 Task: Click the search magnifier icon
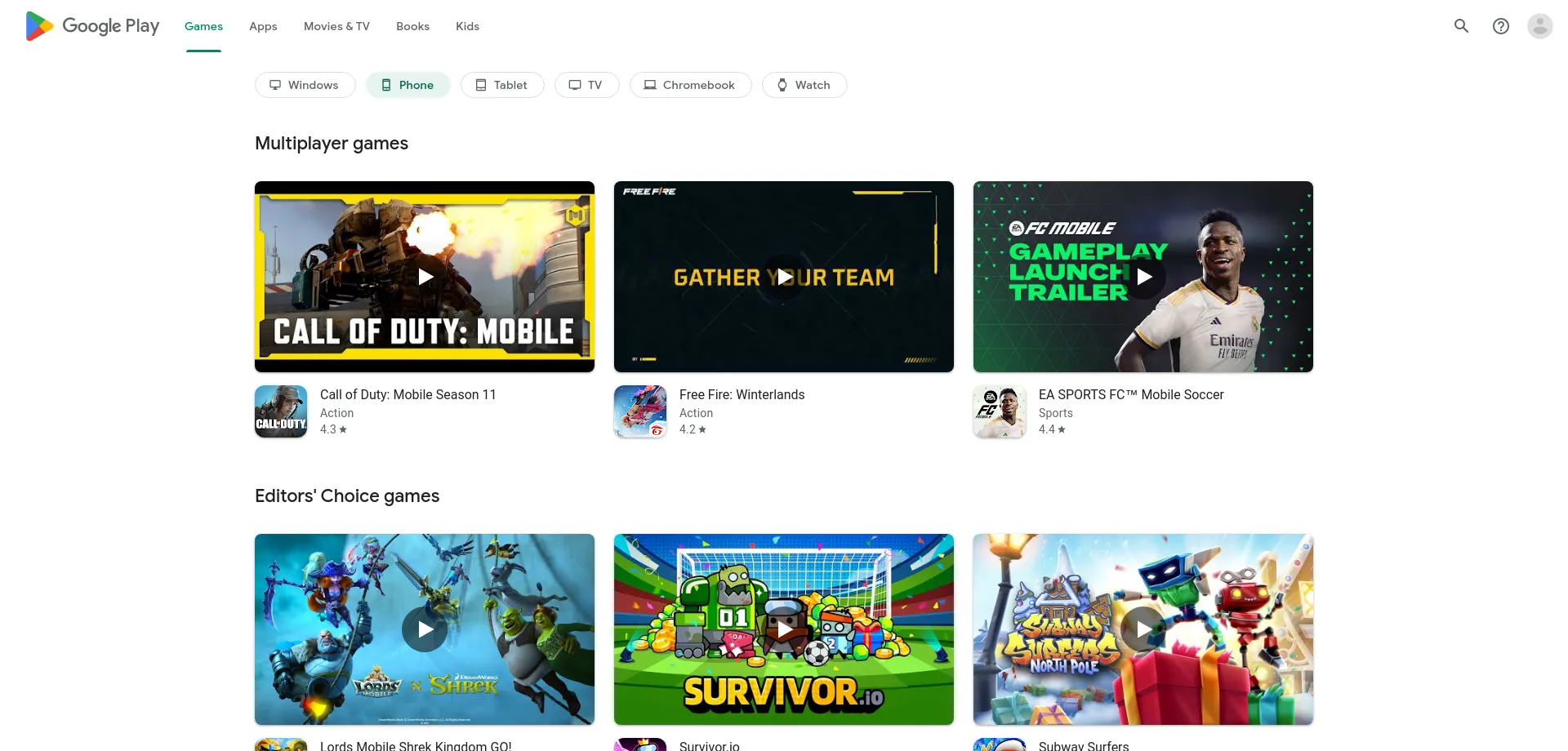1461,26
